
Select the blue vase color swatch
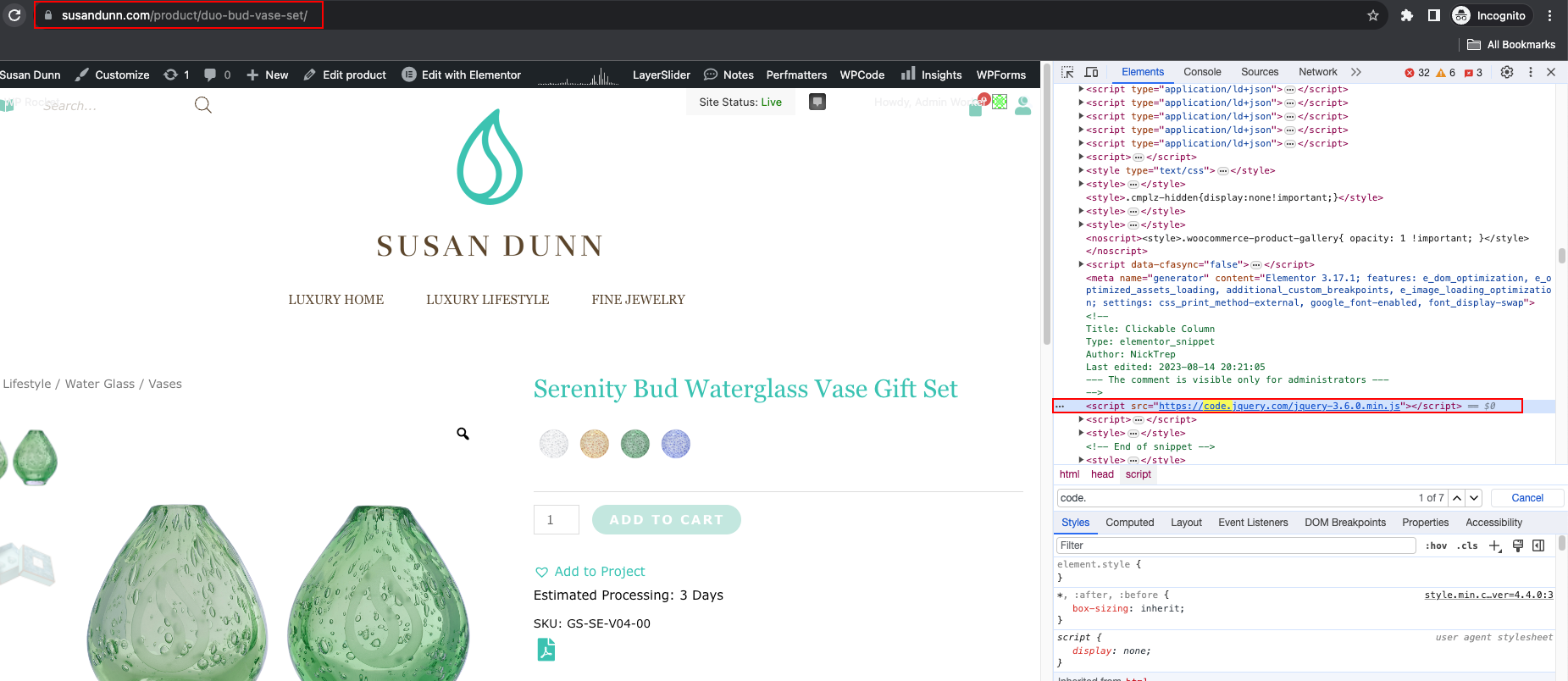click(675, 444)
